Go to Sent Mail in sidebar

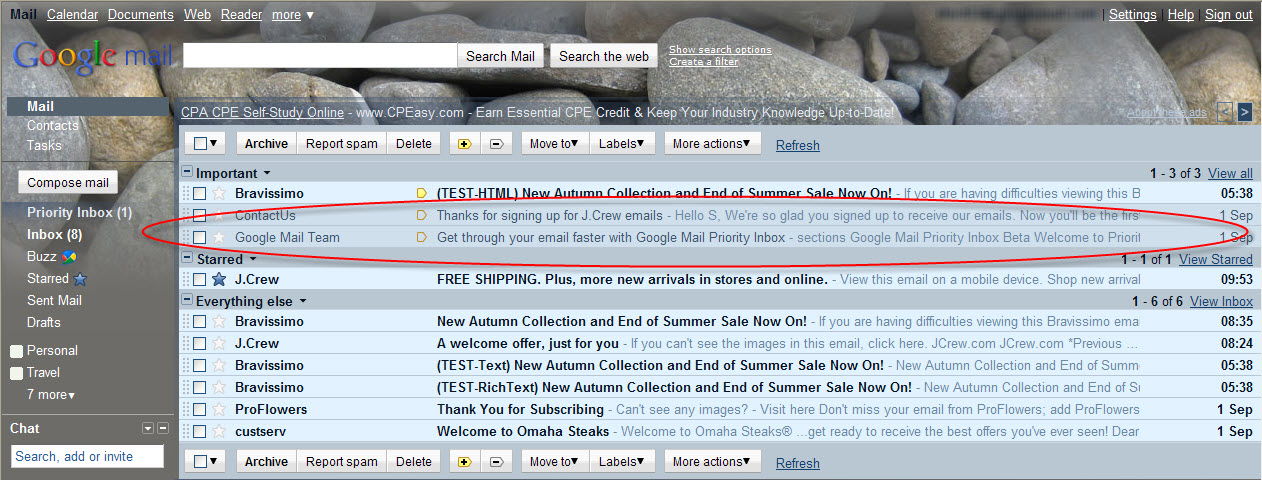coord(55,301)
